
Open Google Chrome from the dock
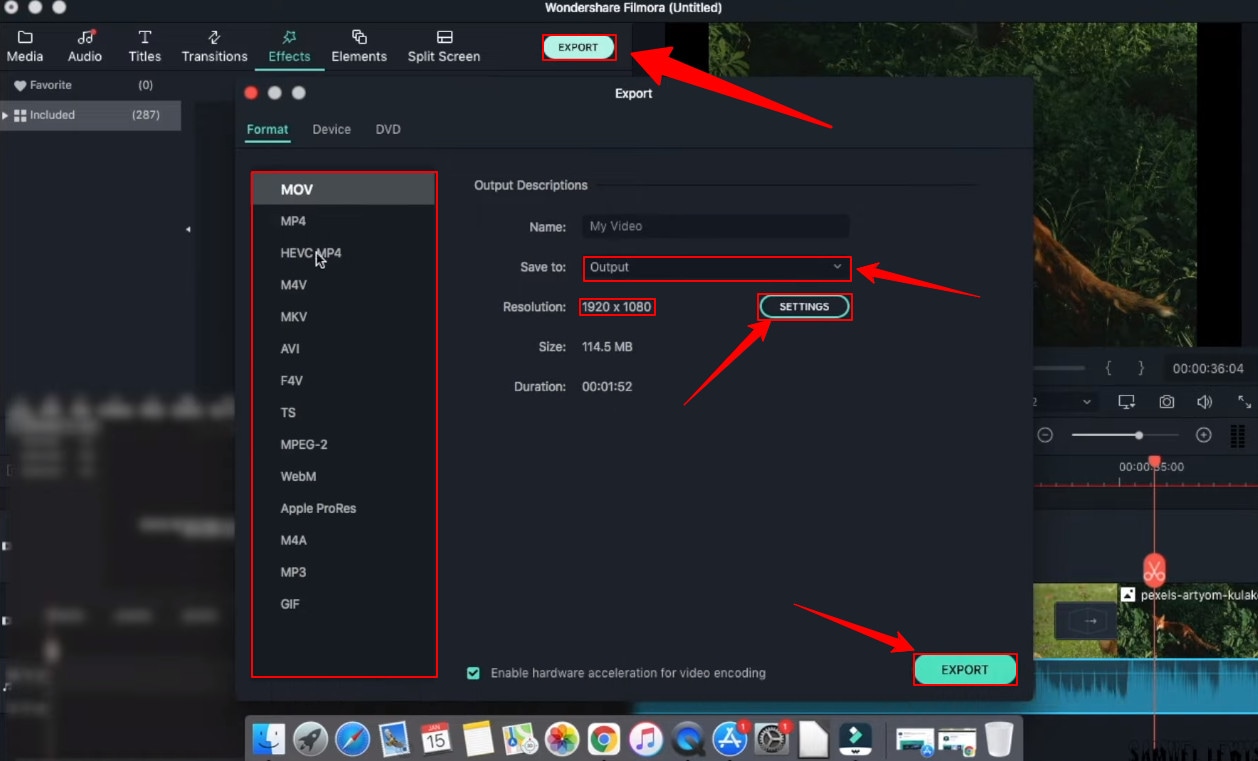click(x=604, y=739)
